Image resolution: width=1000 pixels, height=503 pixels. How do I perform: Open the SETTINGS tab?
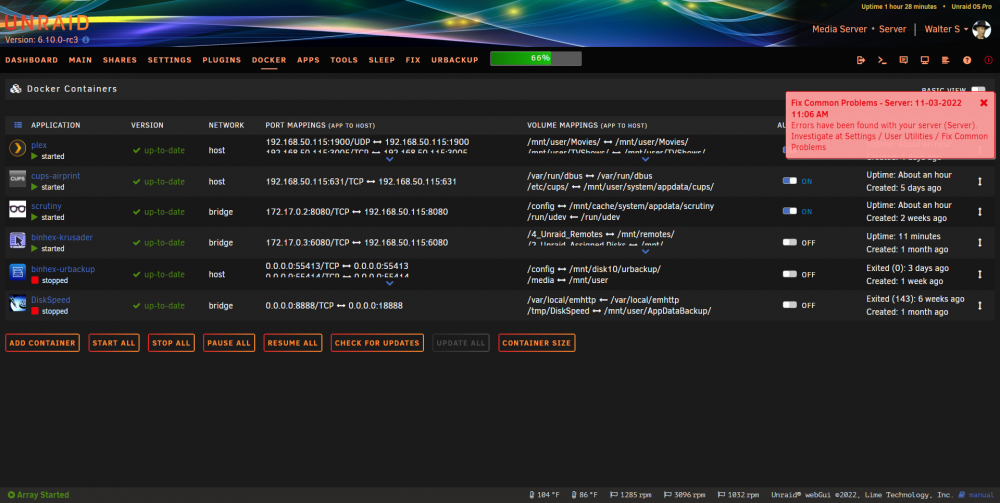click(170, 60)
